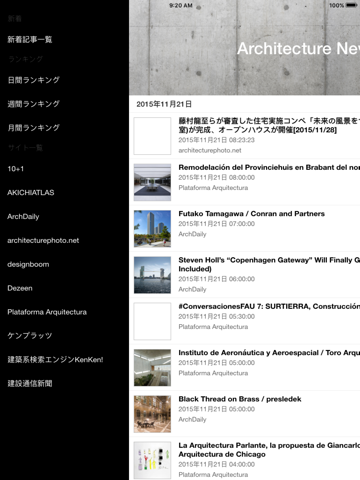360x480 pixels.
Task: Tap the battery icon in status bar
Action: tap(351, 5)
